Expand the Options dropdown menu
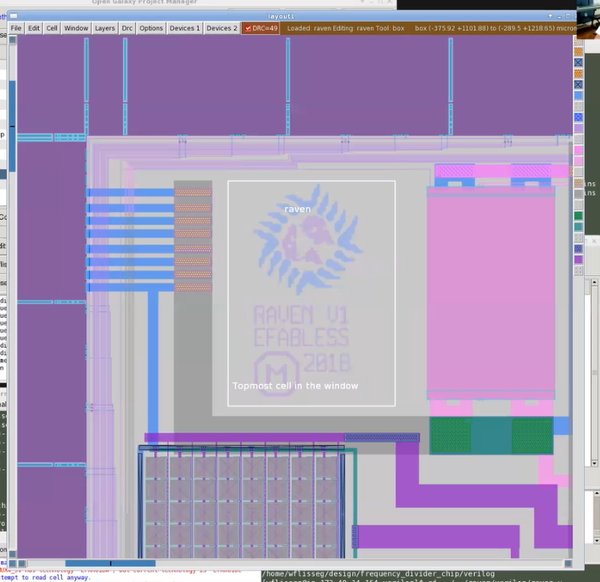Image resolution: width=600 pixels, height=582 pixels. [x=151, y=28]
